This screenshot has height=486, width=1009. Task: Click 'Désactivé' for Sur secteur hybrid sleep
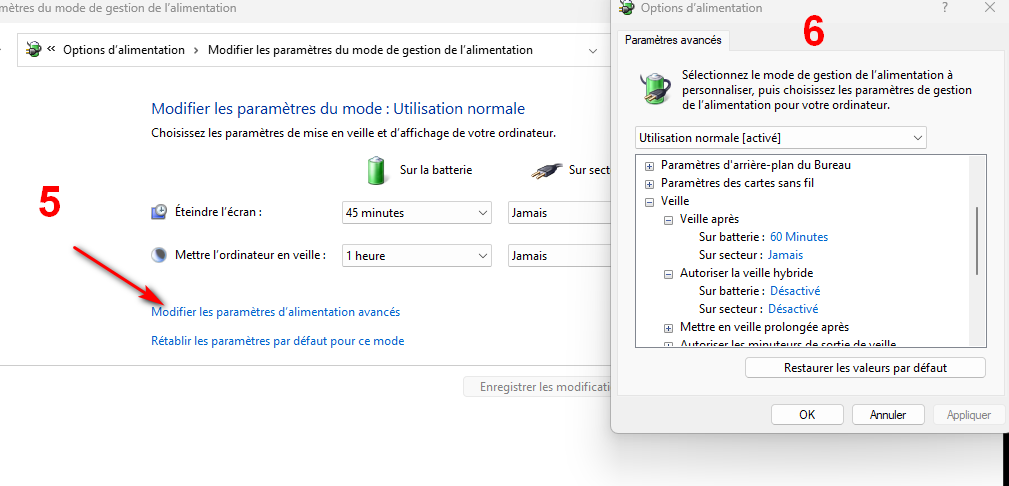[x=793, y=309]
